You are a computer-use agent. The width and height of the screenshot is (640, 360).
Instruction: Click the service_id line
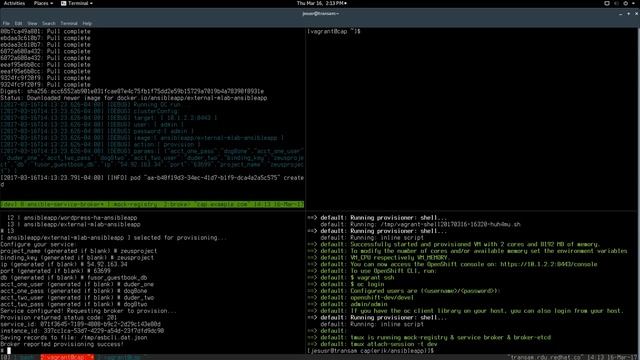pyautogui.click(x=80, y=324)
